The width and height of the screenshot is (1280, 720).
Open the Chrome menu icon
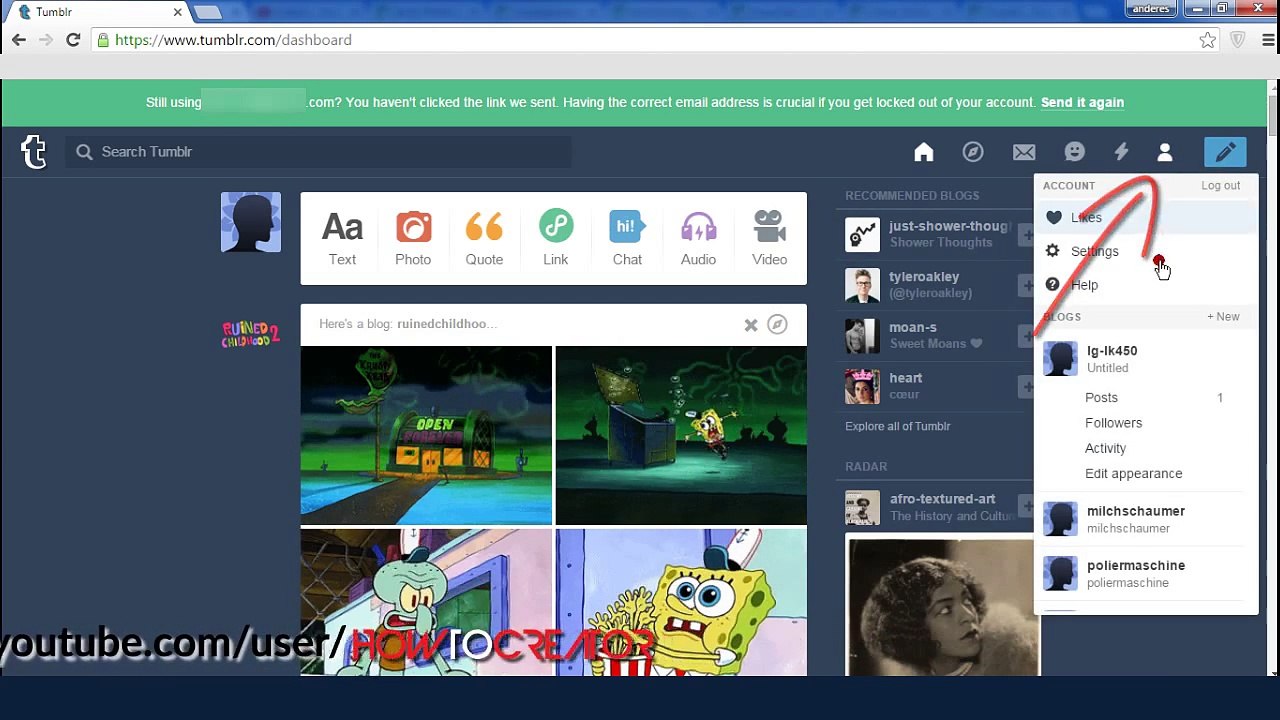point(1268,40)
